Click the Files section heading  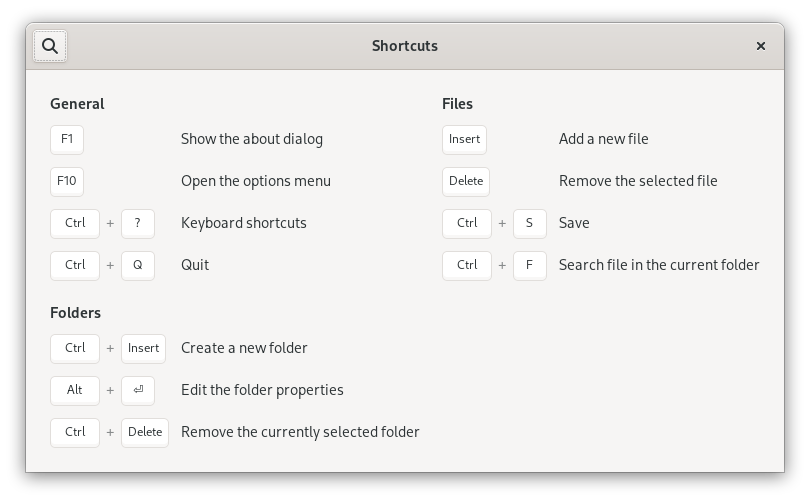(x=457, y=104)
